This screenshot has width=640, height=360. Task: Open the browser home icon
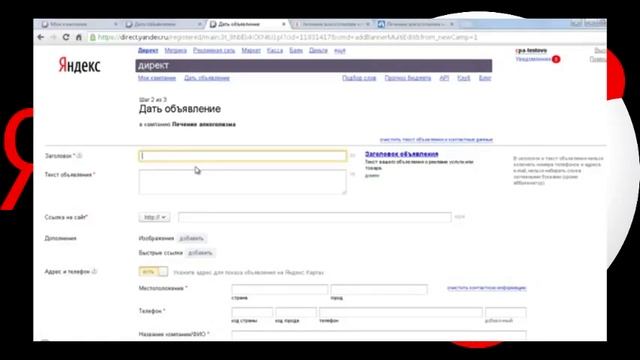[78, 37]
